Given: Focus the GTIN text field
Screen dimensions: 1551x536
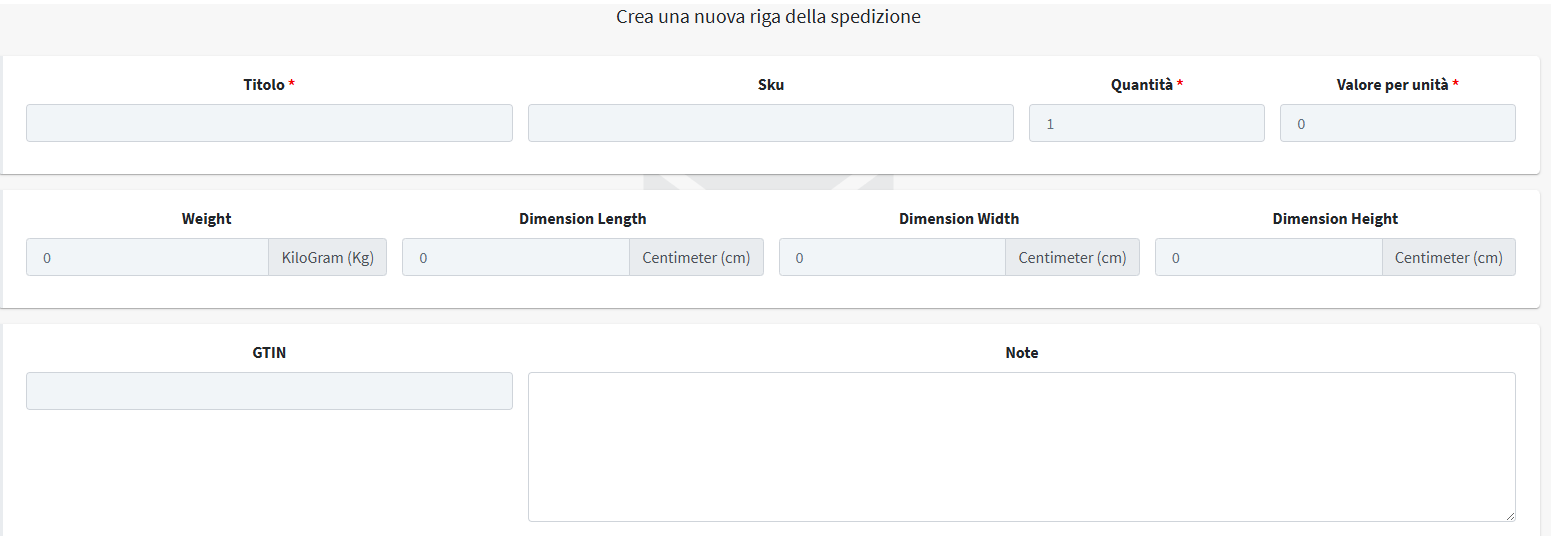Looking at the screenshot, I should (x=269, y=391).
